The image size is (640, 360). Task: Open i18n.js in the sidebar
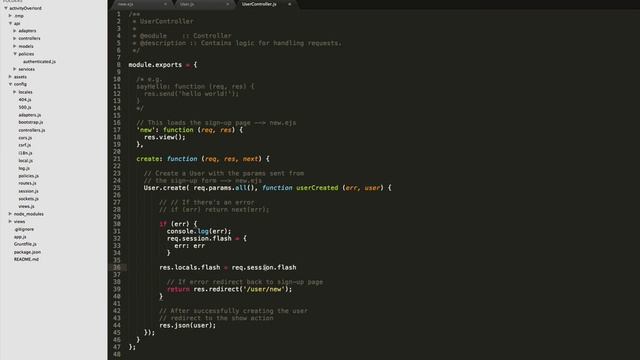click(25, 153)
